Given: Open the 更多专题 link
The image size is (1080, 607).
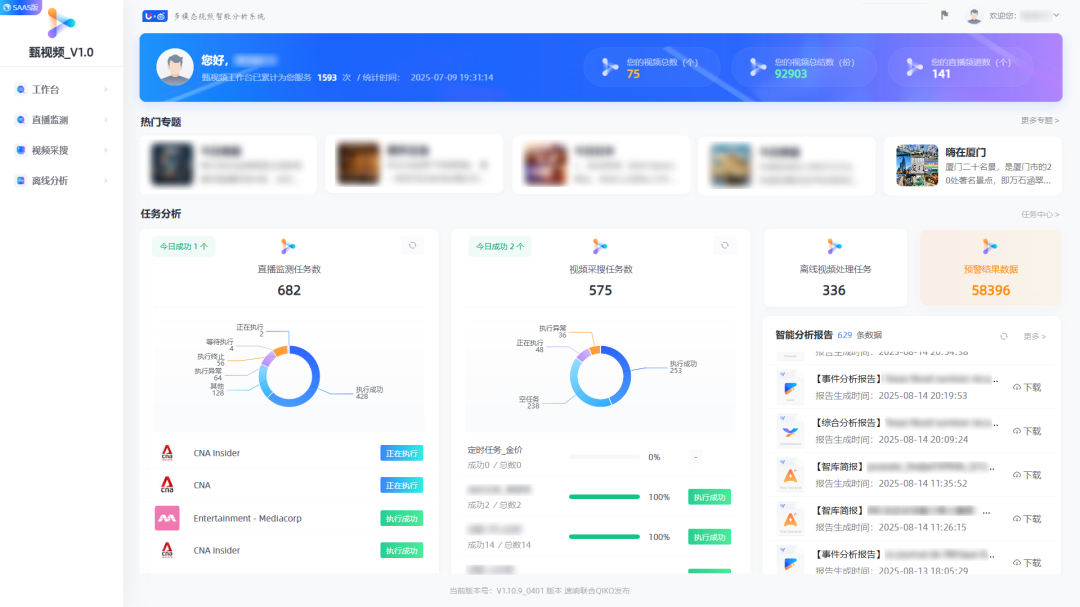Looking at the screenshot, I should point(1039,121).
